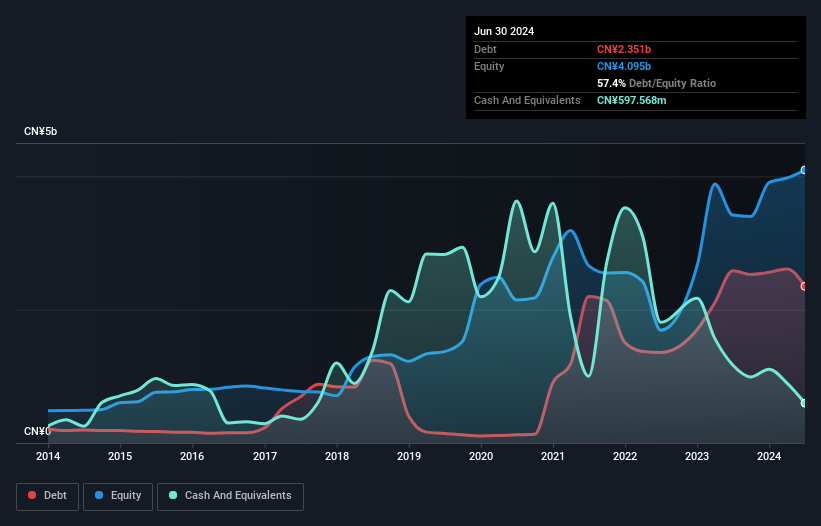Viewport: 821px width, 526px height.
Task: Click the 2021 x-axis label
Action: point(553,456)
